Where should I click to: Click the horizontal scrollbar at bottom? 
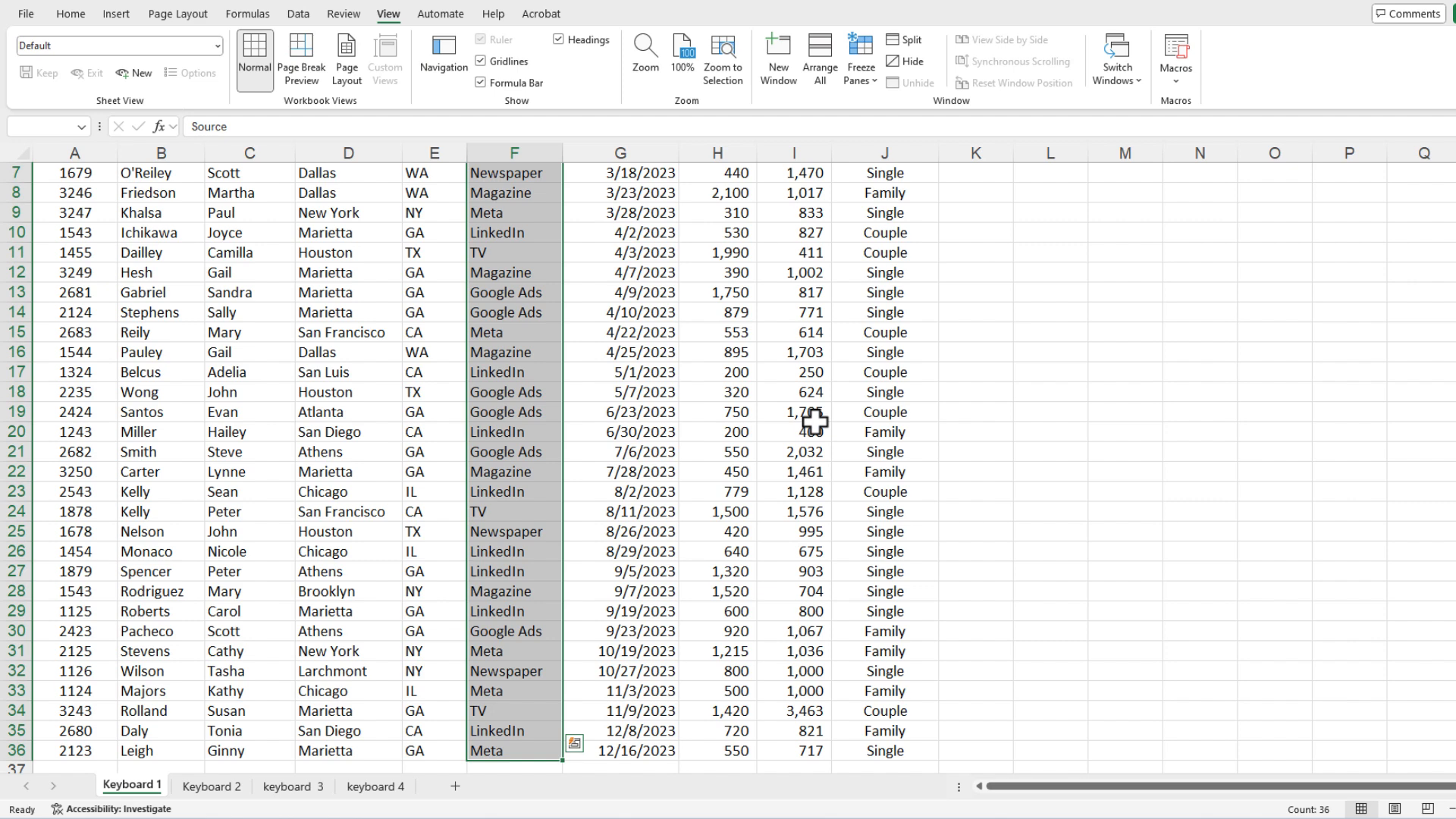1213,786
